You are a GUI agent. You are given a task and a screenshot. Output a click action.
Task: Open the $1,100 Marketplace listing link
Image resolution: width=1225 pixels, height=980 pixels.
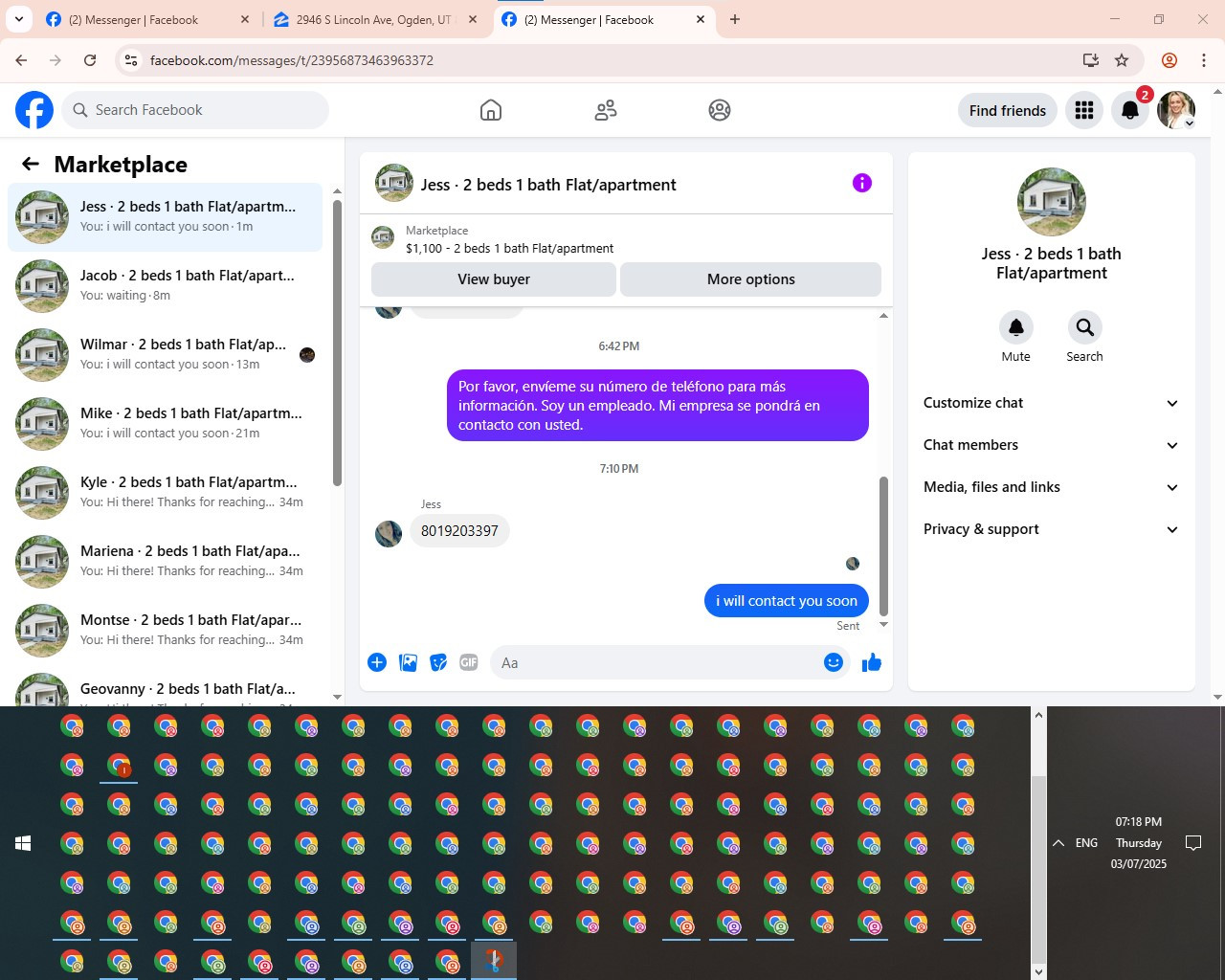510,248
